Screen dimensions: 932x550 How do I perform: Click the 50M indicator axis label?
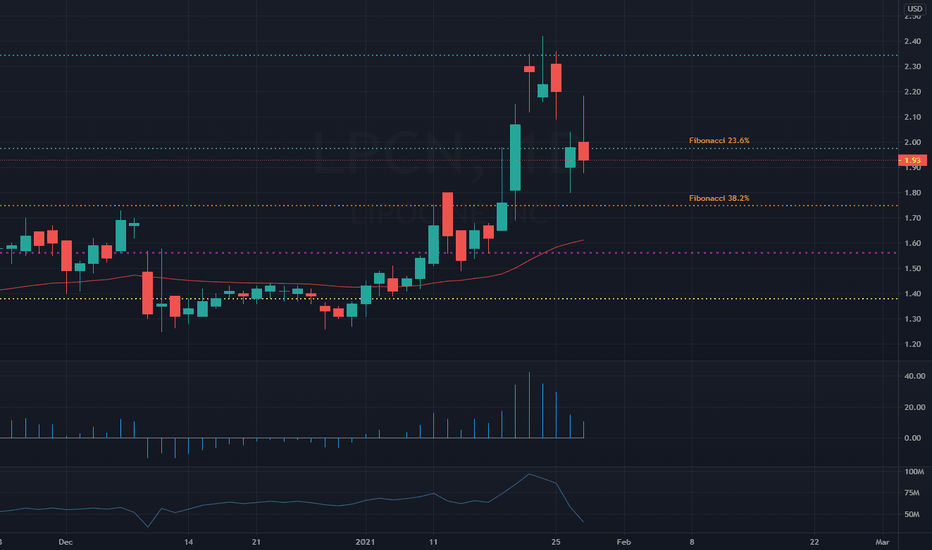[x=912, y=515]
